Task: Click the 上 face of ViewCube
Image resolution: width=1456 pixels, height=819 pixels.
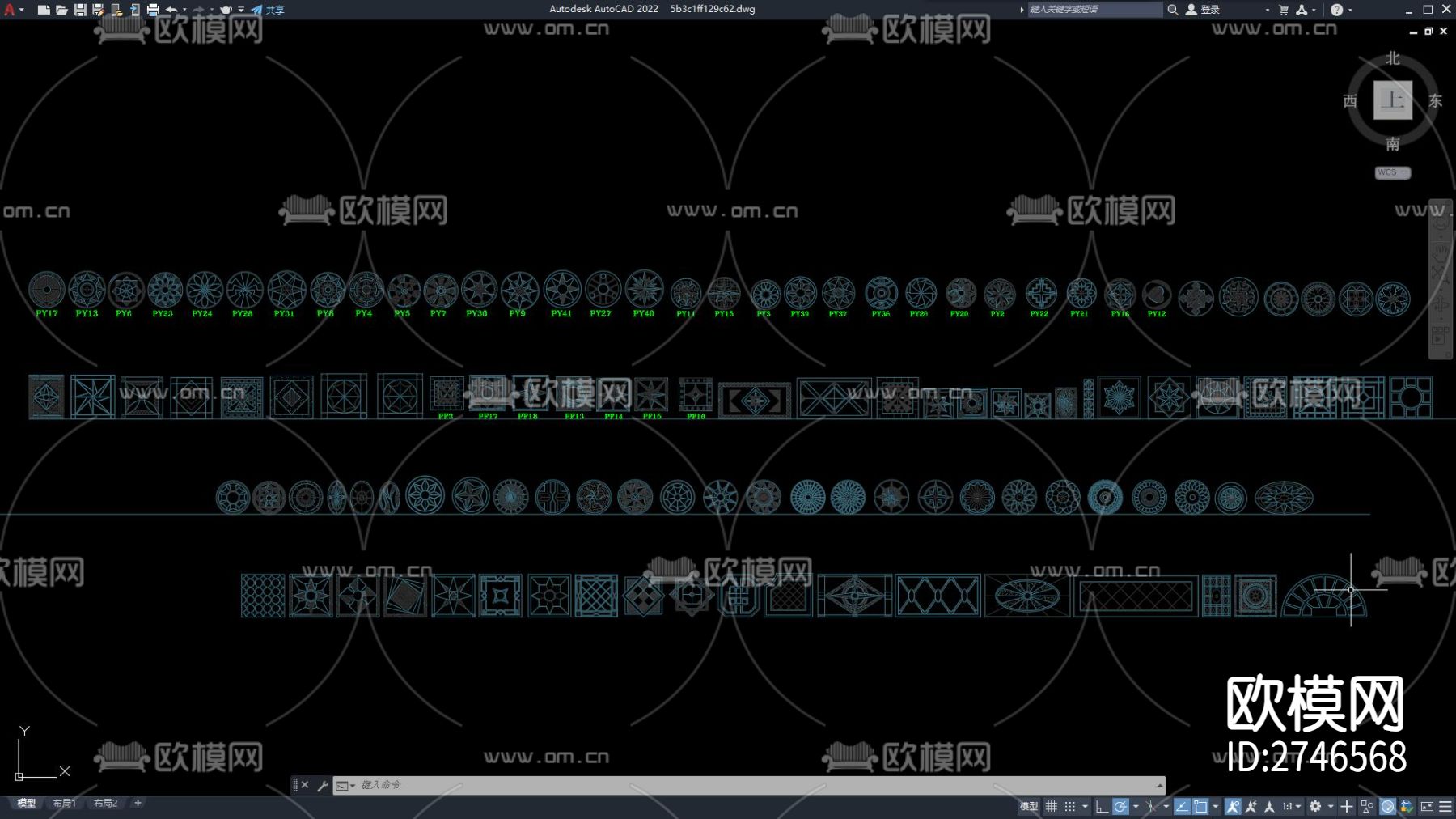Action: pos(1392,100)
